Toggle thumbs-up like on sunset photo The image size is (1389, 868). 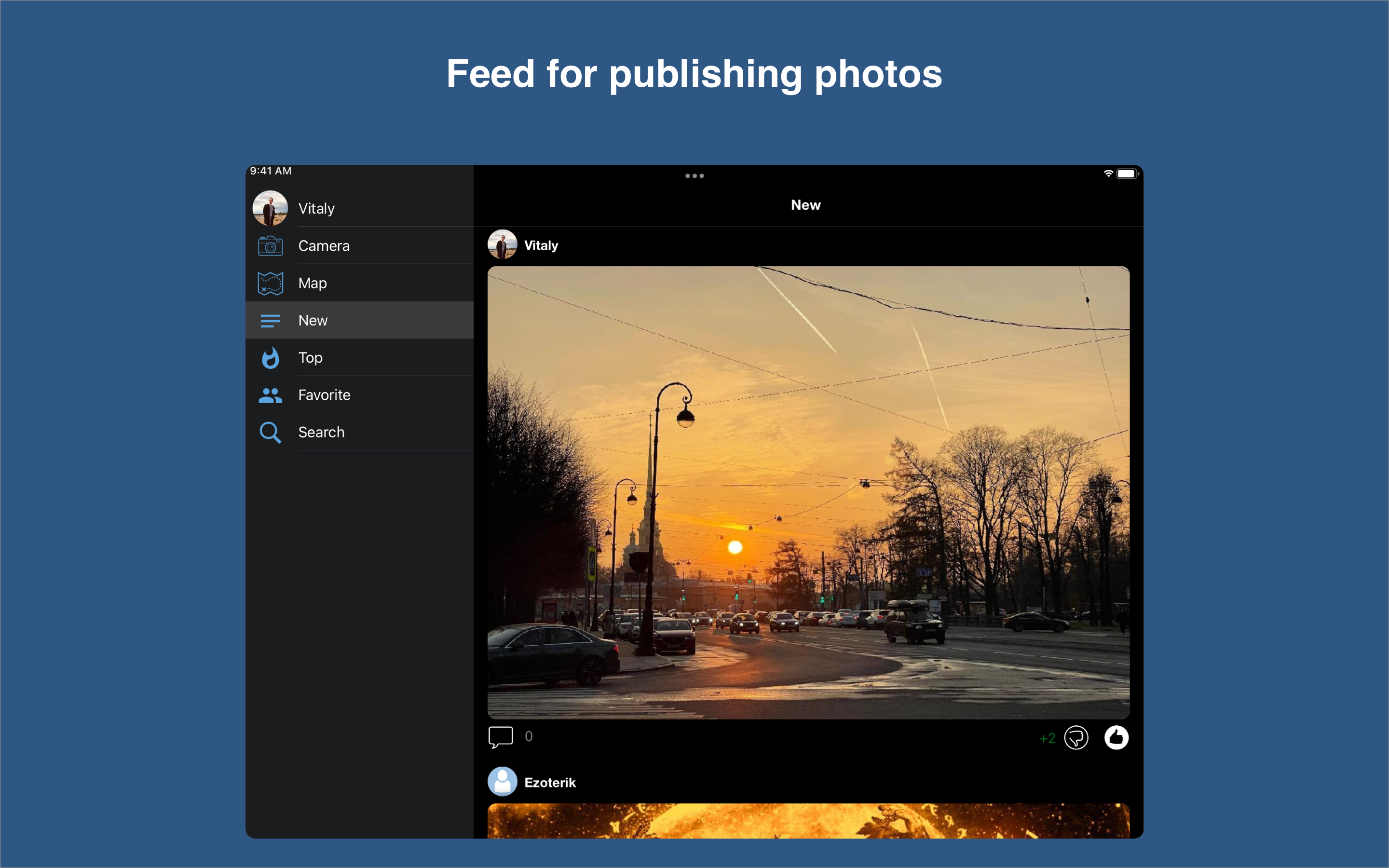click(x=1116, y=738)
